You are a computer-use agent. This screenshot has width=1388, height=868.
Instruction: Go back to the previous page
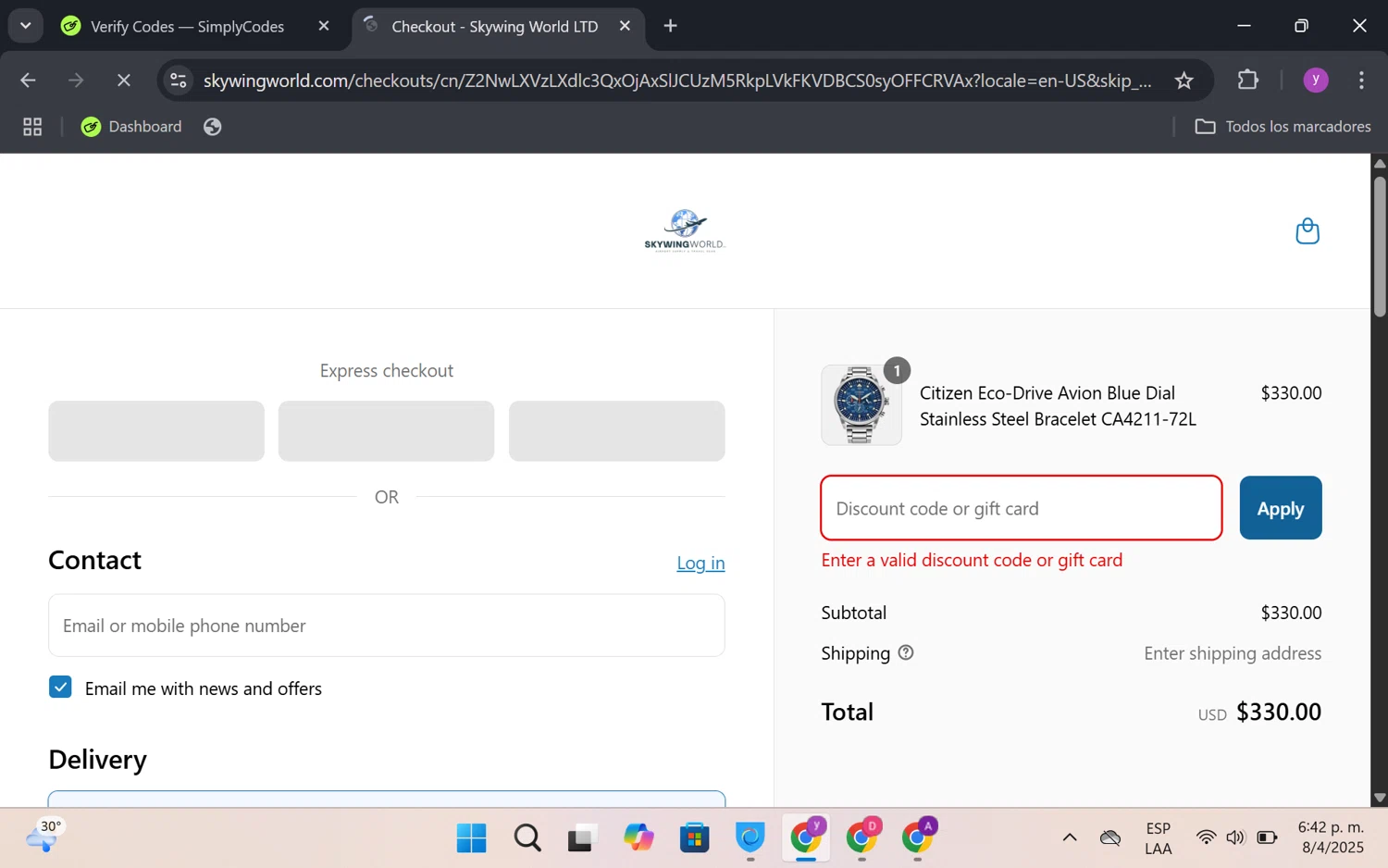point(28,81)
